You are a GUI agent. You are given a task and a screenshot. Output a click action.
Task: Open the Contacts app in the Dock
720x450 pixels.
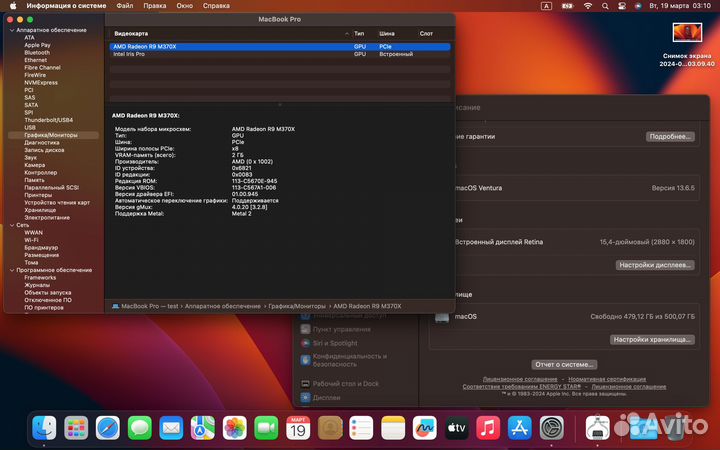tap(330, 428)
